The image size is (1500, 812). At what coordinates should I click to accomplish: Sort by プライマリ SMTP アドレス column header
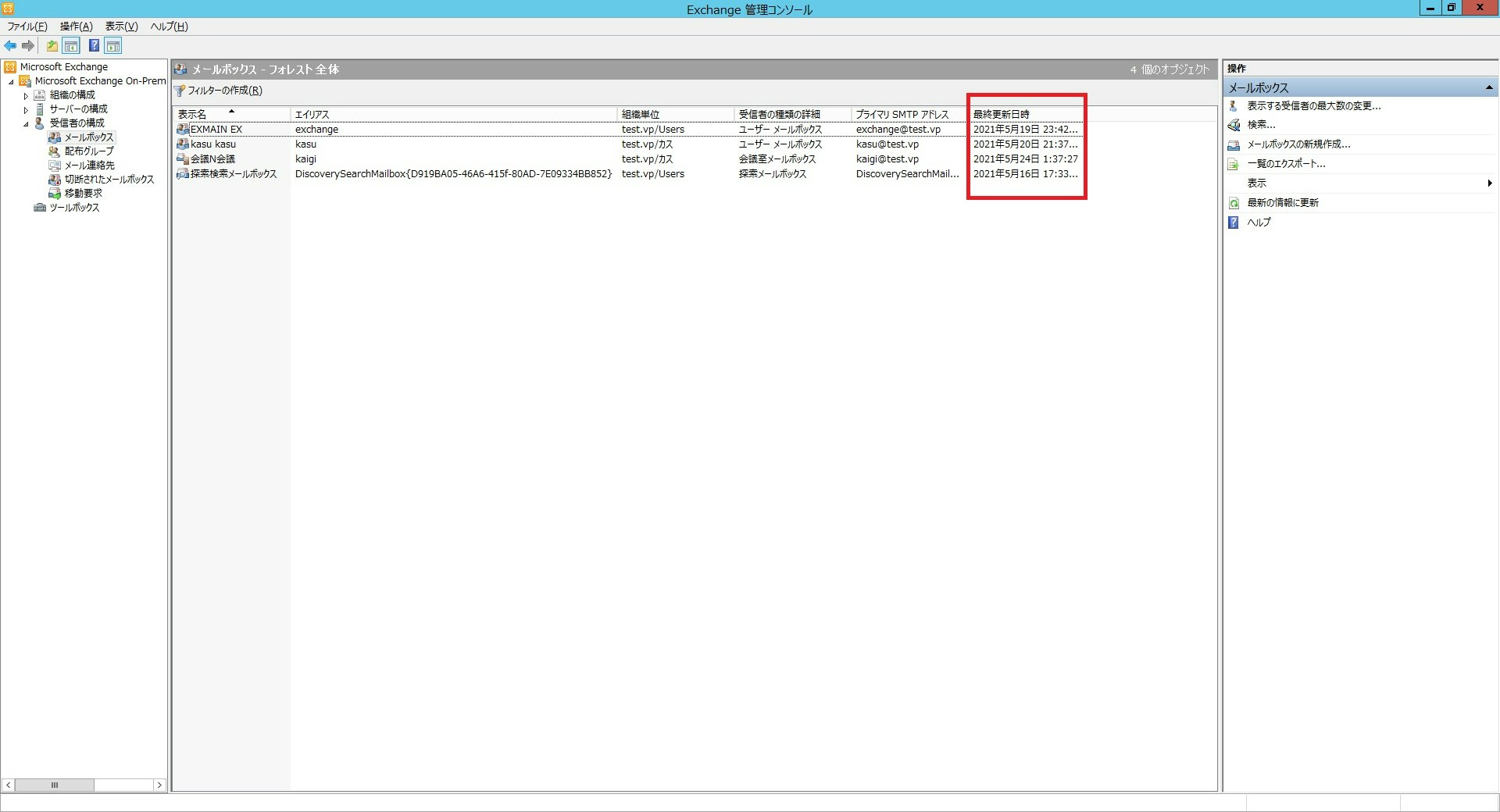(909, 114)
